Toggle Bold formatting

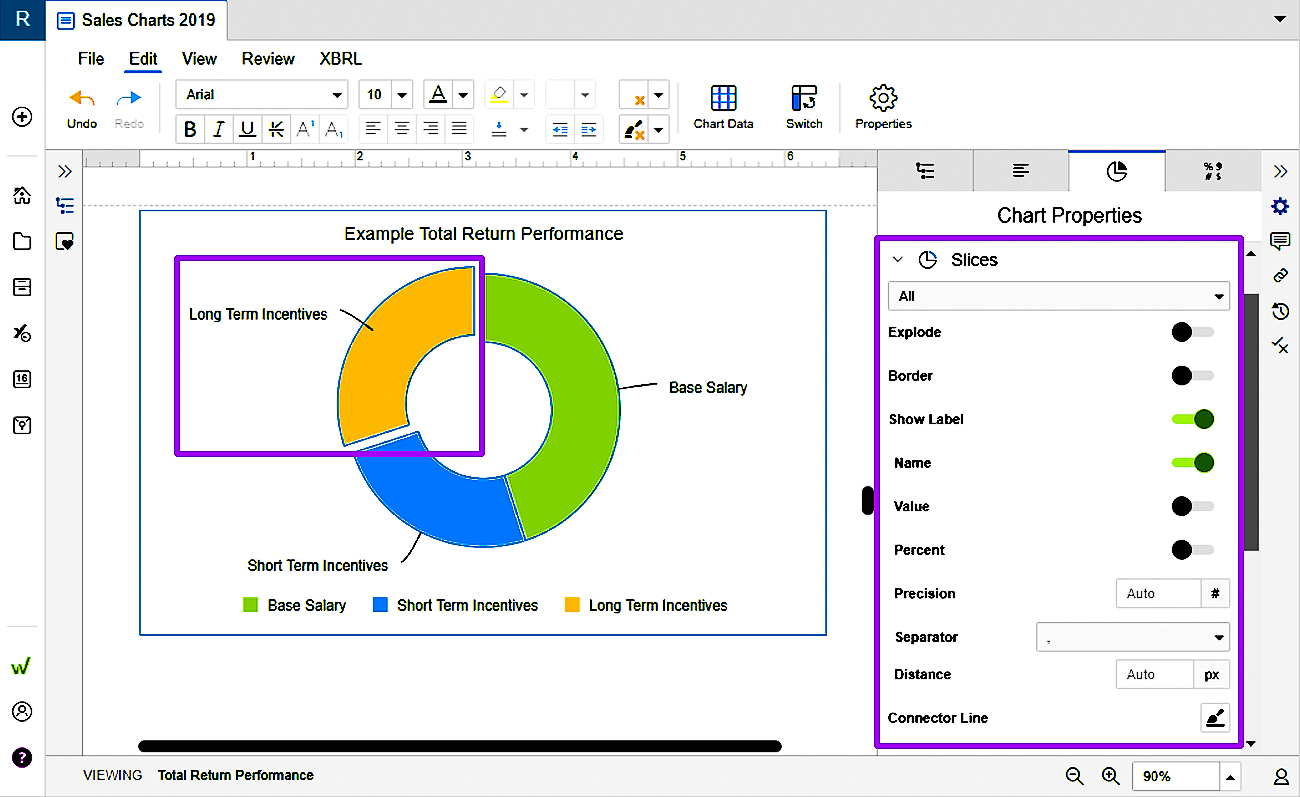pos(190,129)
